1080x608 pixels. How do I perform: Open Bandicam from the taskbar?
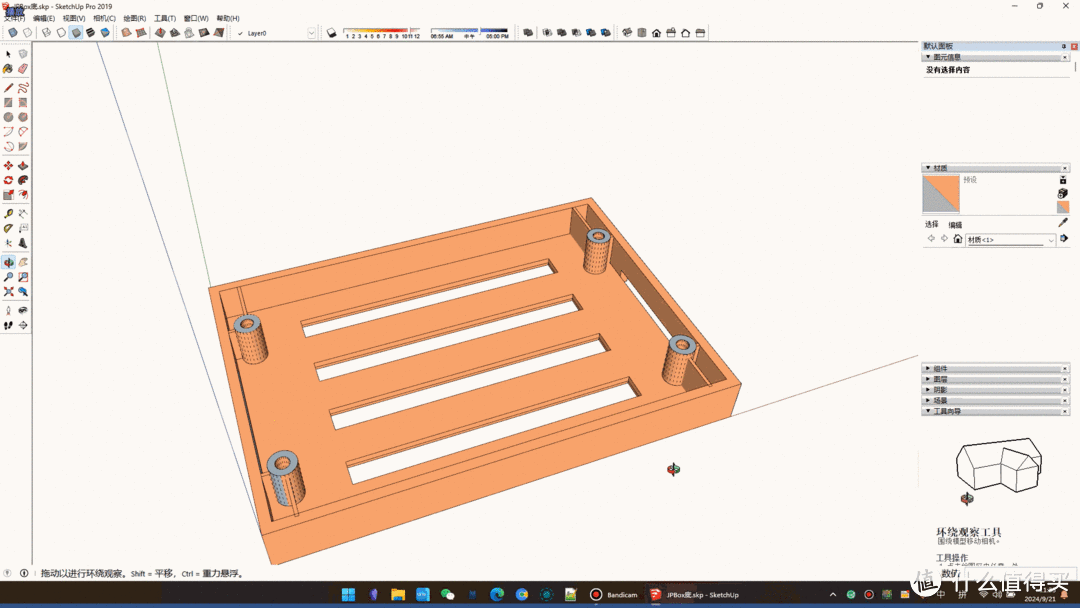(x=614, y=595)
